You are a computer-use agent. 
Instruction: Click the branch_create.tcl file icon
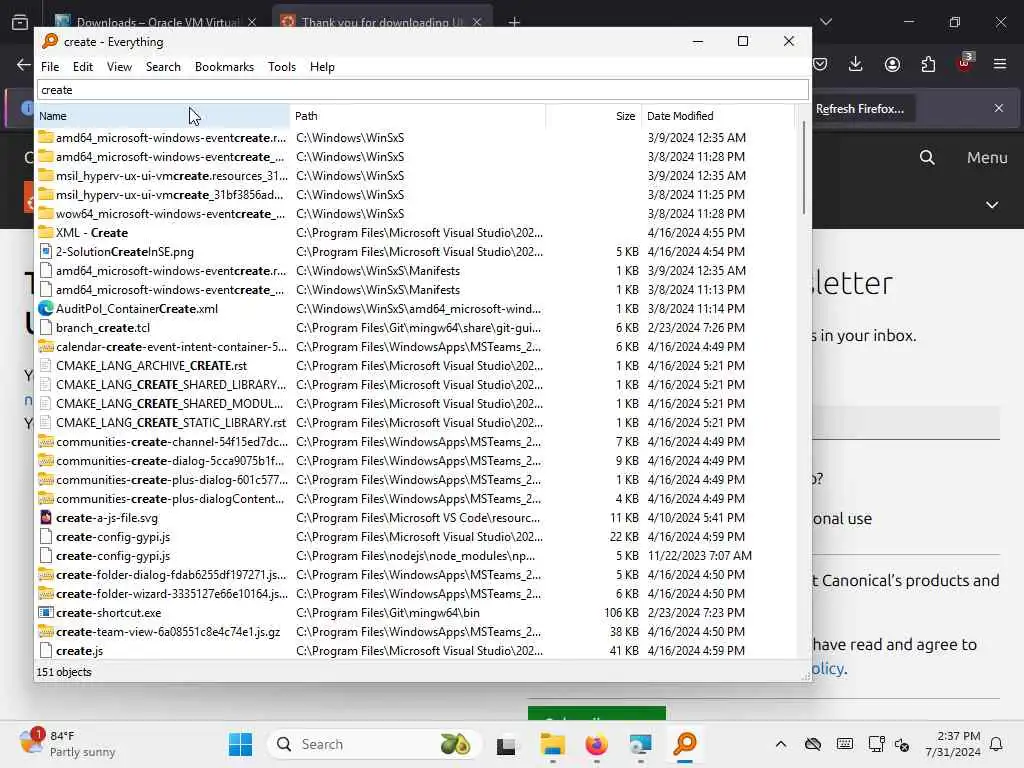click(x=46, y=328)
